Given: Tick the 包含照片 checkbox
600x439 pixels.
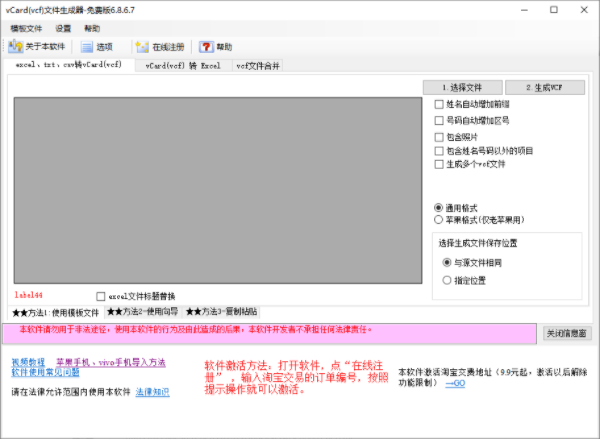Looking at the screenshot, I should [x=439, y=137].
